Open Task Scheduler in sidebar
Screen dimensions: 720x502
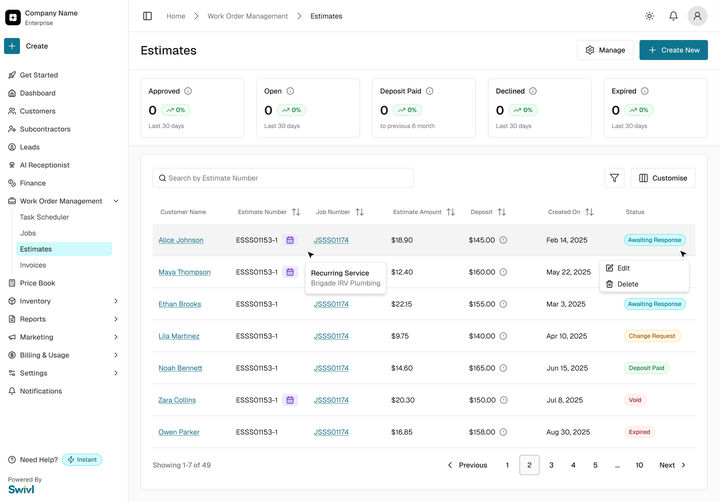pyautogui.click(x=44, y=217)
